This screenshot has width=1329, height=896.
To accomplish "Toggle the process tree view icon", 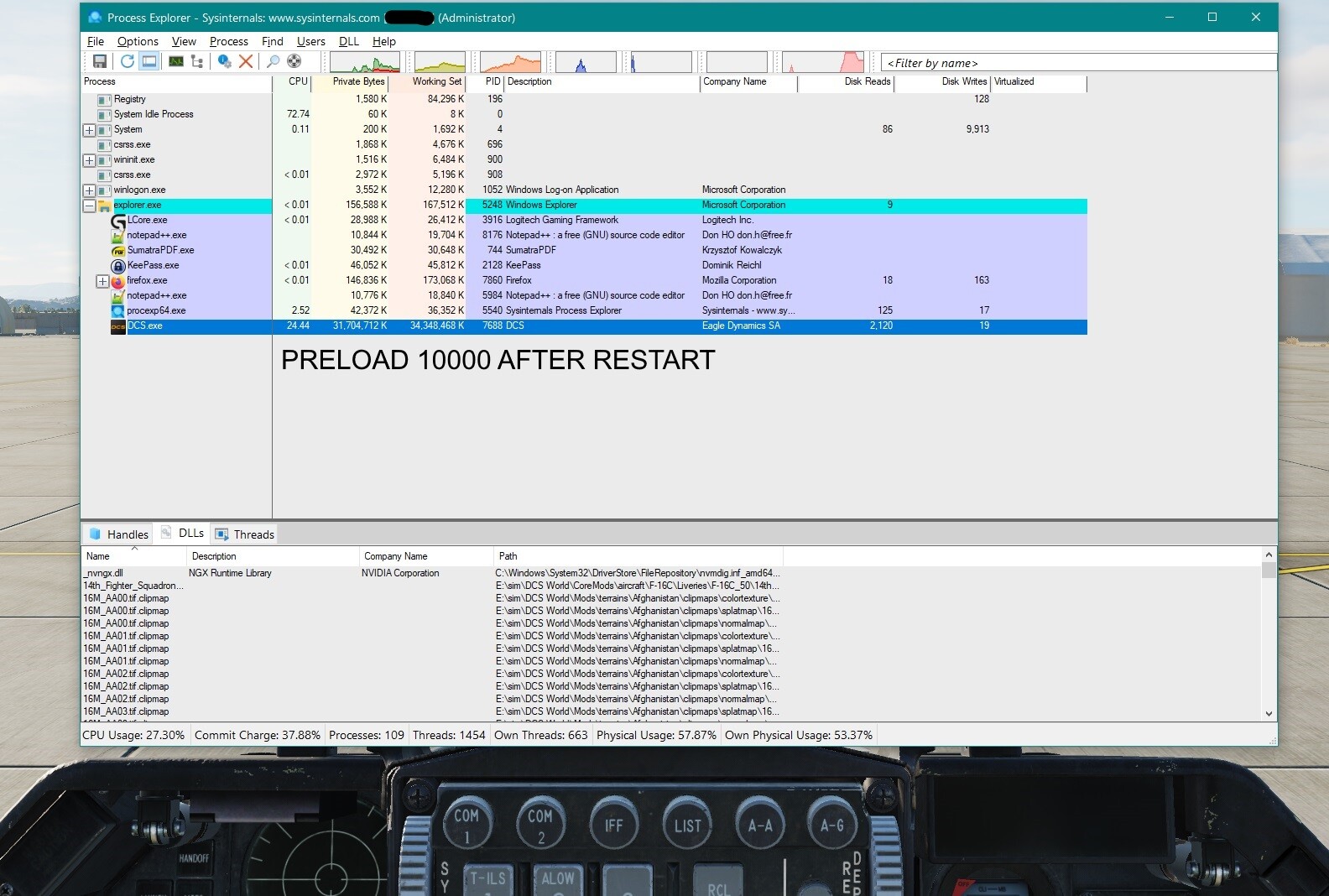I will coord(197,61).
